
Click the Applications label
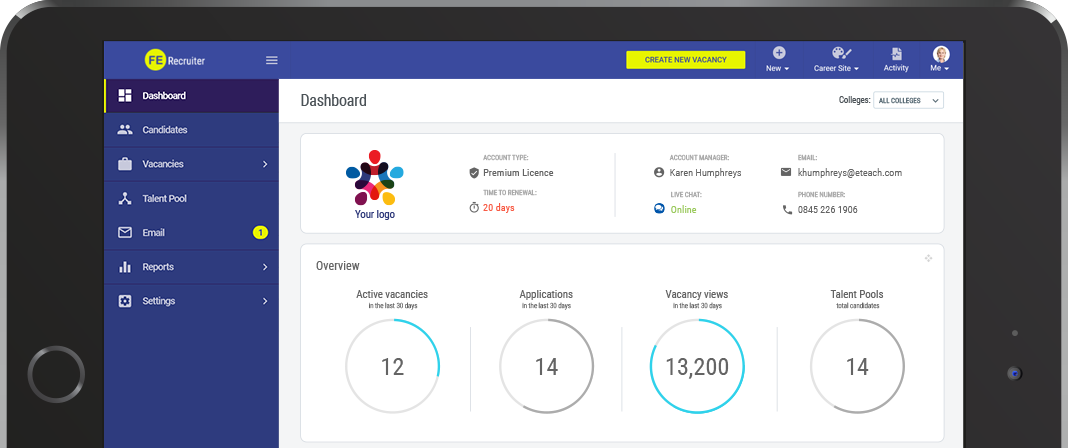(546, 295)
